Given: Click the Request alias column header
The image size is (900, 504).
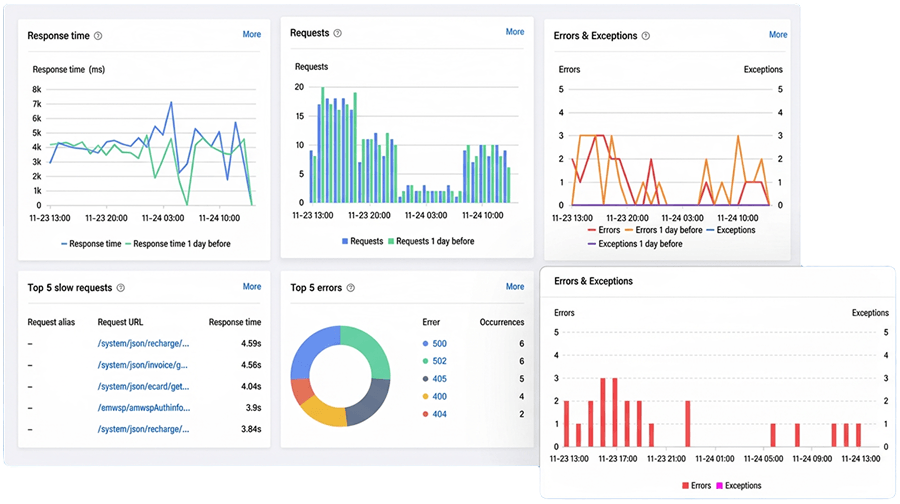Looking at the screenshot, I should pyautogui.click(x=51, y=322).
